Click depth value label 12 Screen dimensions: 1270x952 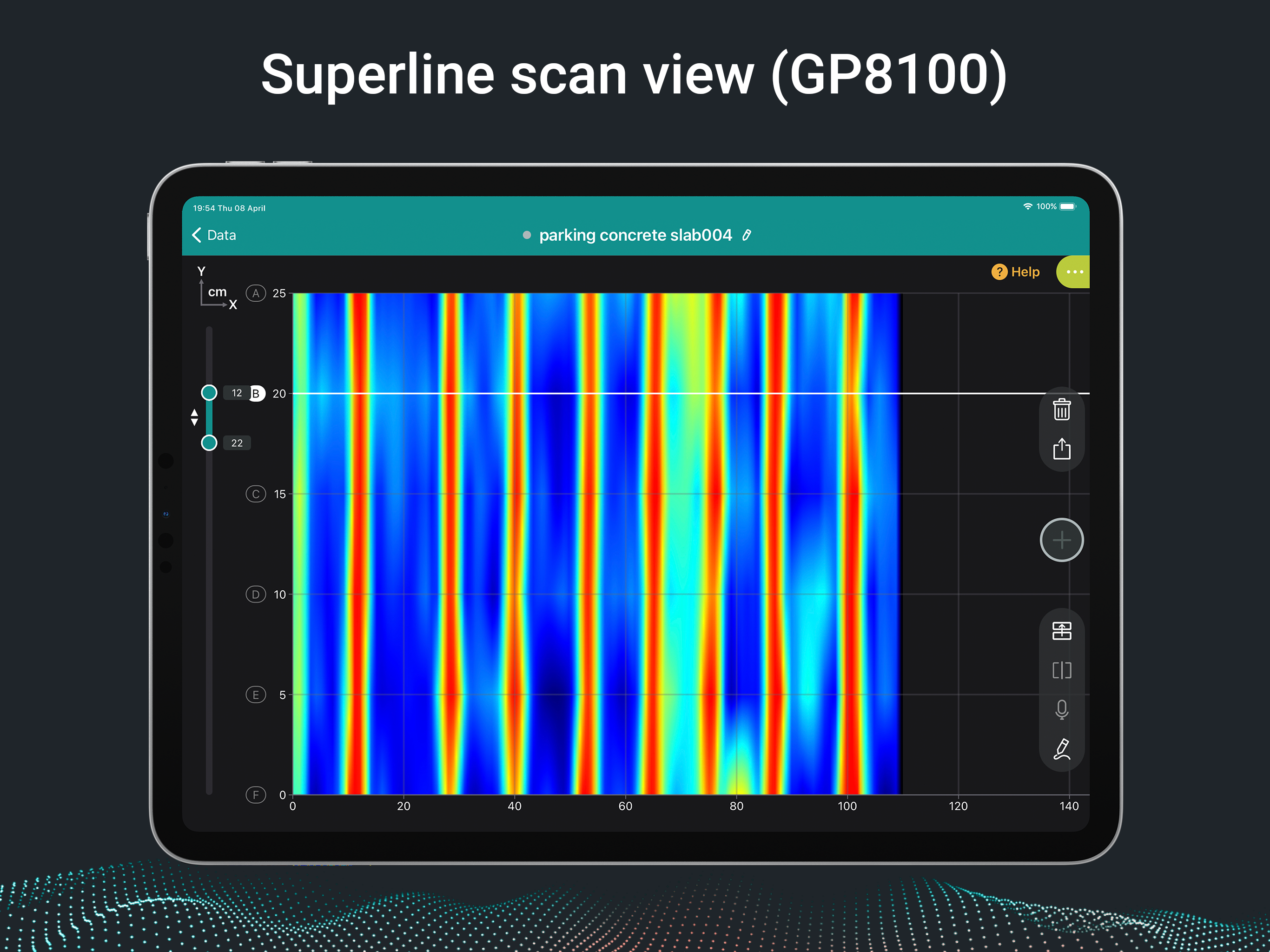click(x=237, y=393)
